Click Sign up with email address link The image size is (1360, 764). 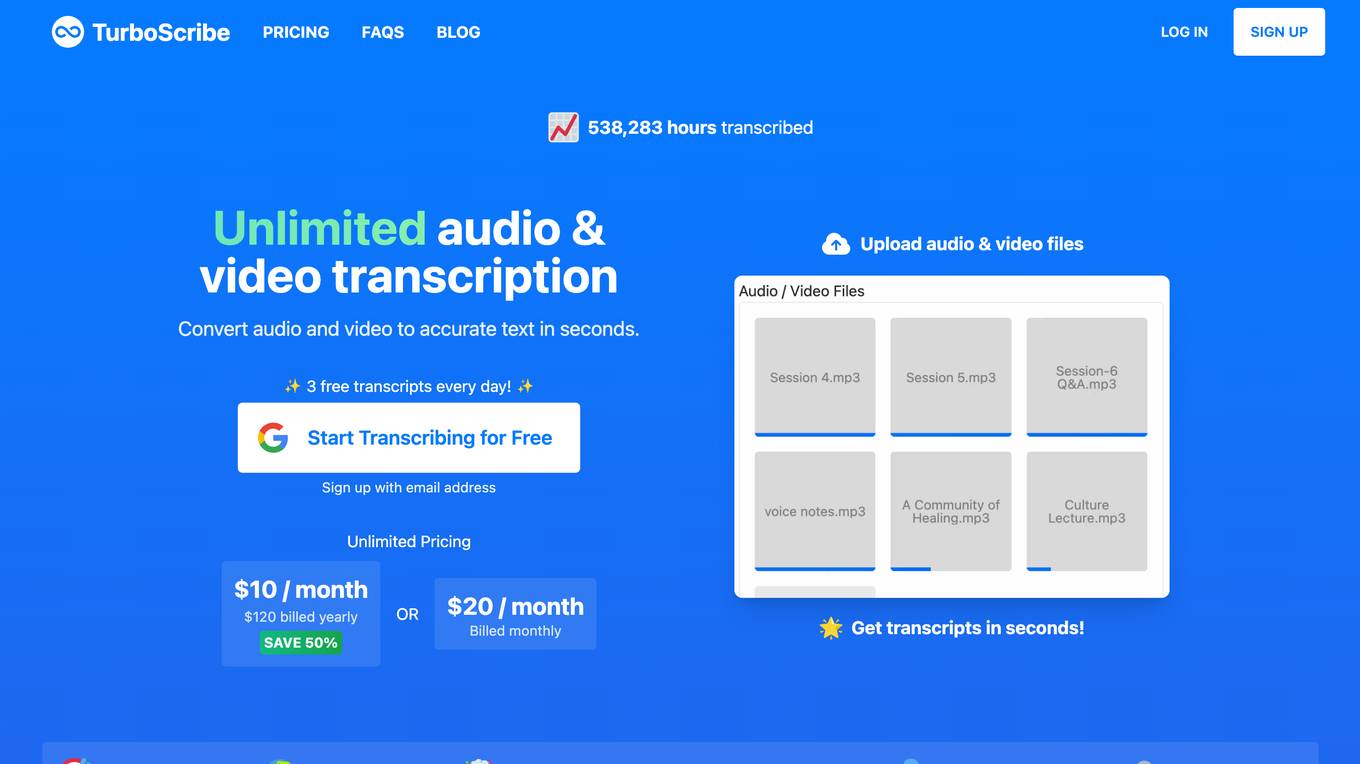[409, 488]
